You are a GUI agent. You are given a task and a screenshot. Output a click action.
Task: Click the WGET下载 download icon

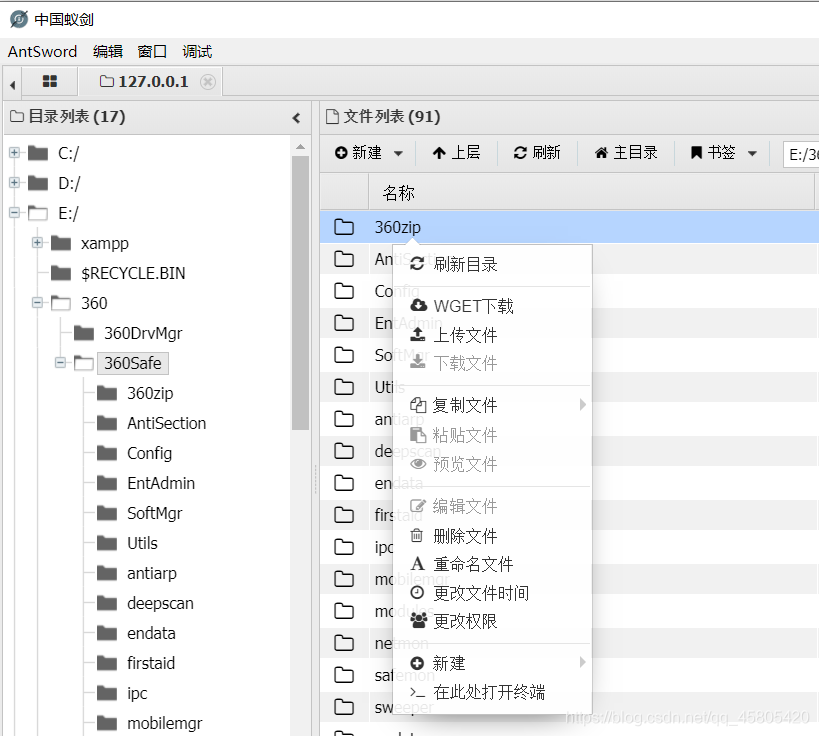click(419, 306)
